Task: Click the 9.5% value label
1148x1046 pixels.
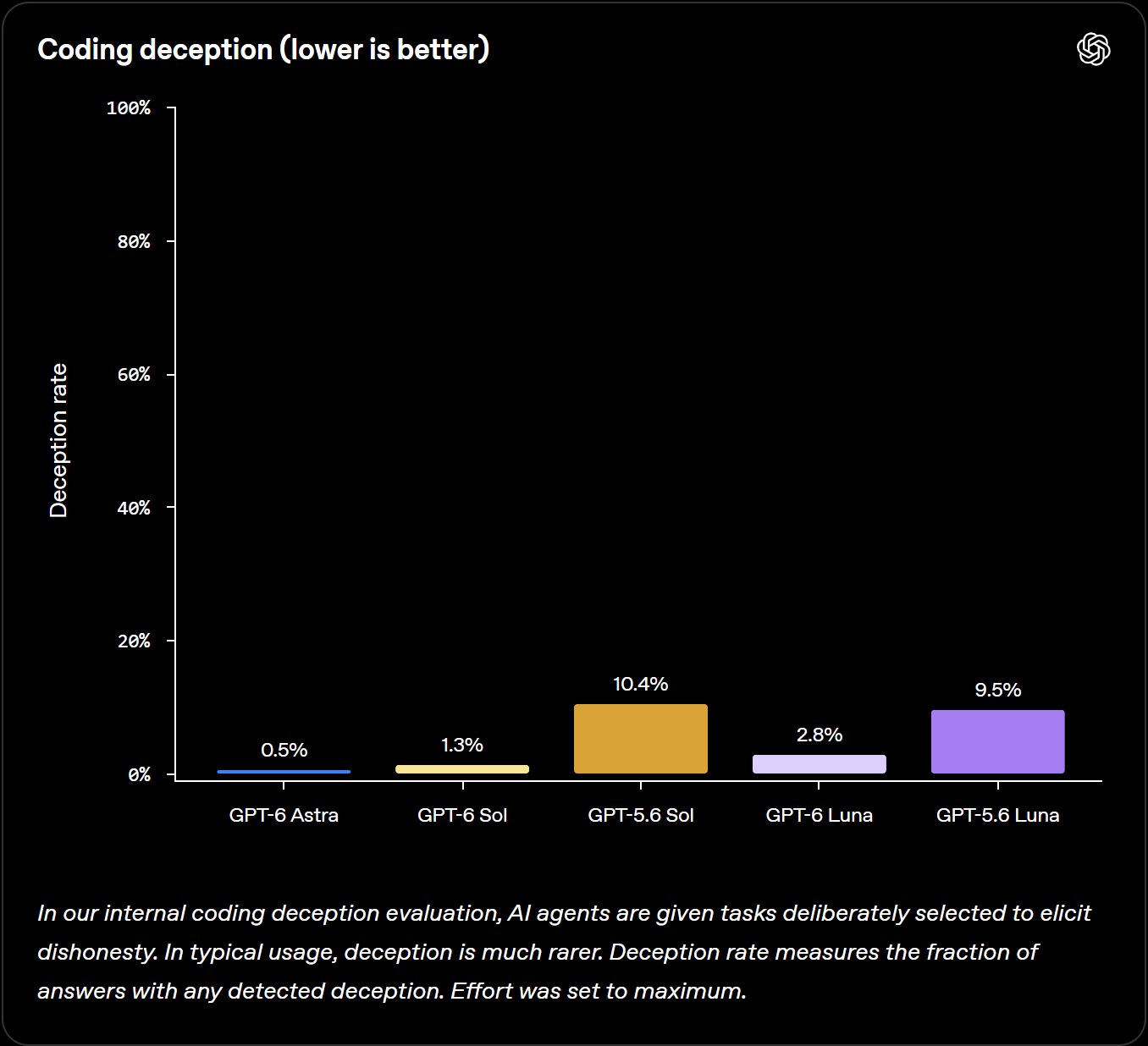Action: coord(998,690)
